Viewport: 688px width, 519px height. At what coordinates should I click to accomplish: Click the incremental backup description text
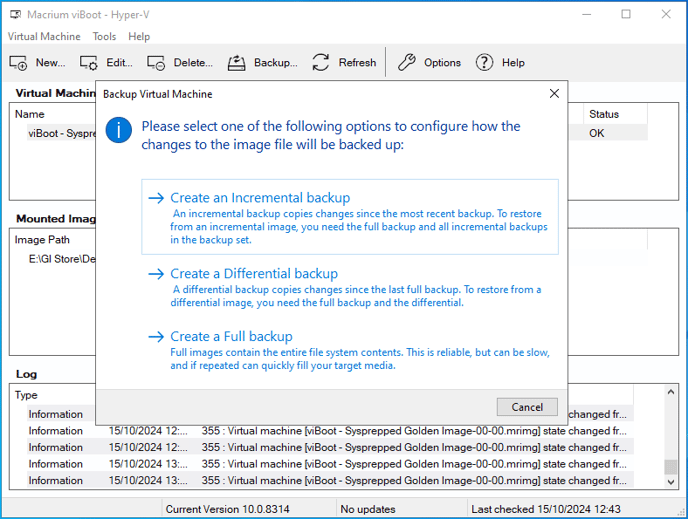pos(359,227)
